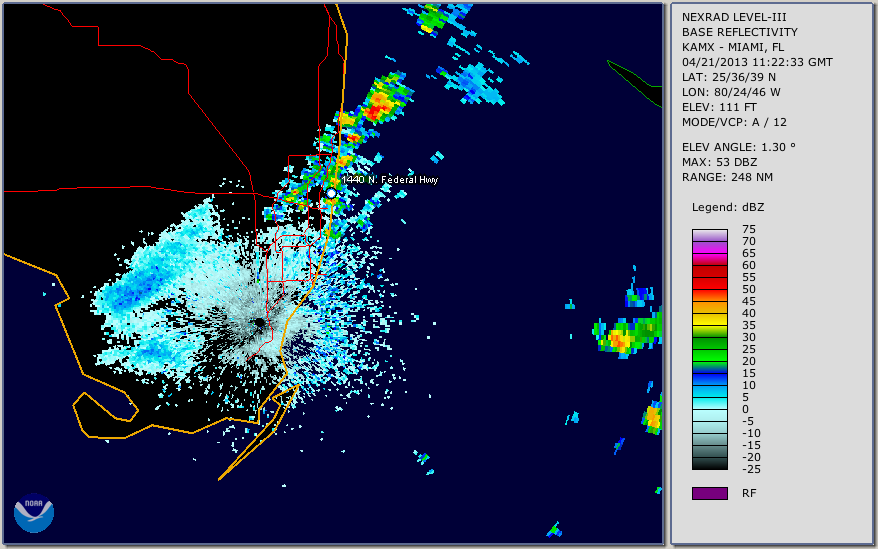The image size is (878, 549).
Task: Click 'RANGE: 248 NM' text
Action: tap(727, 177)
